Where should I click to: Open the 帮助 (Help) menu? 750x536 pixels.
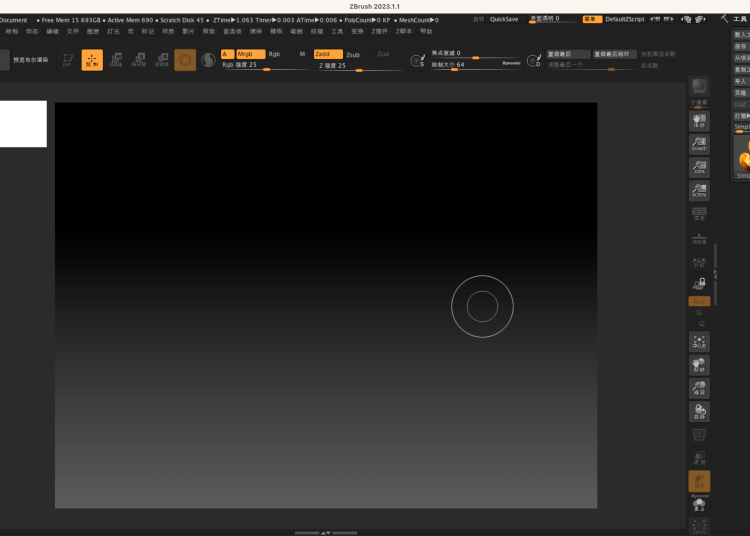tap(427, 31)
